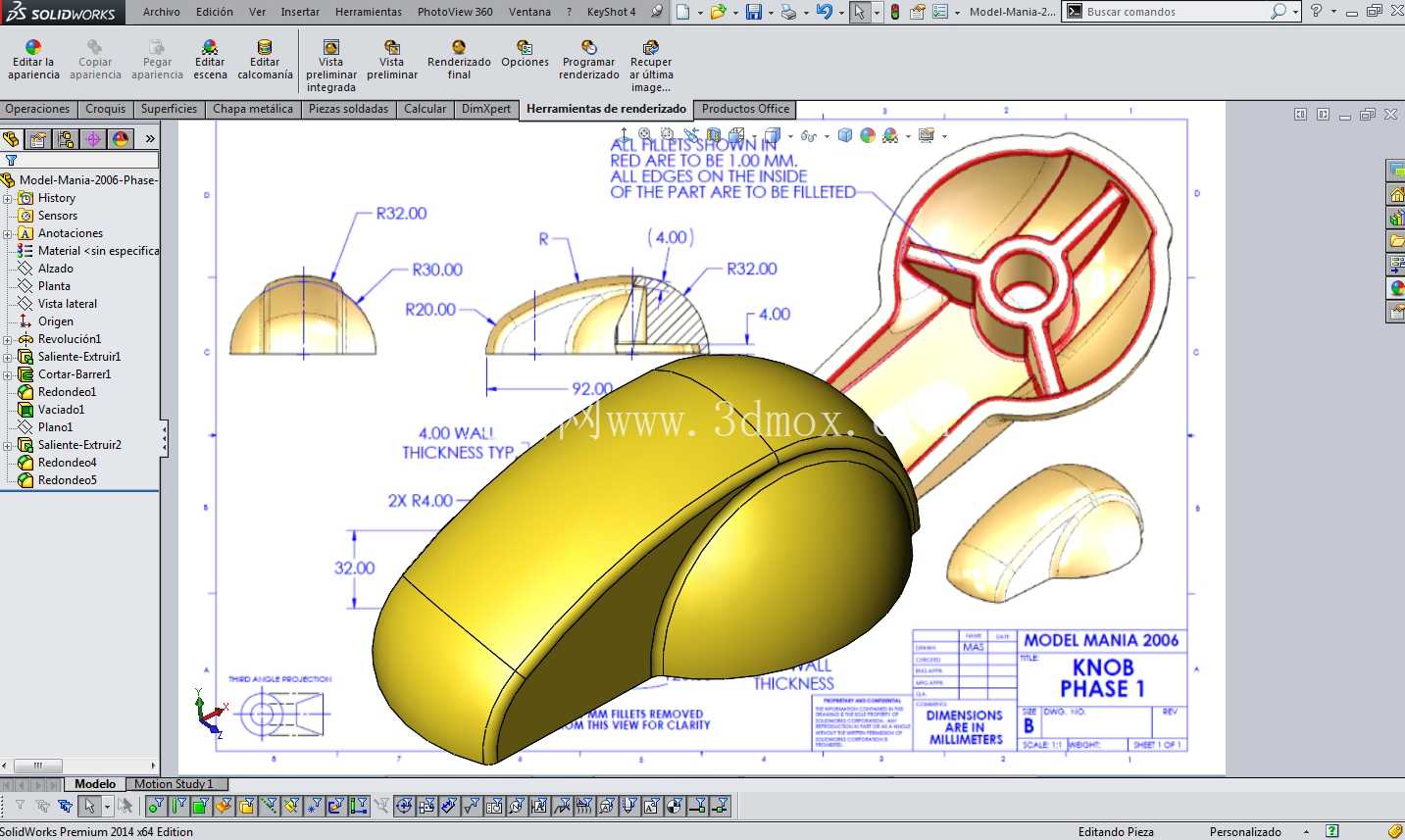
Task: Open Programar renderizado
Action: pyautogui.click(x=589, y=61)
